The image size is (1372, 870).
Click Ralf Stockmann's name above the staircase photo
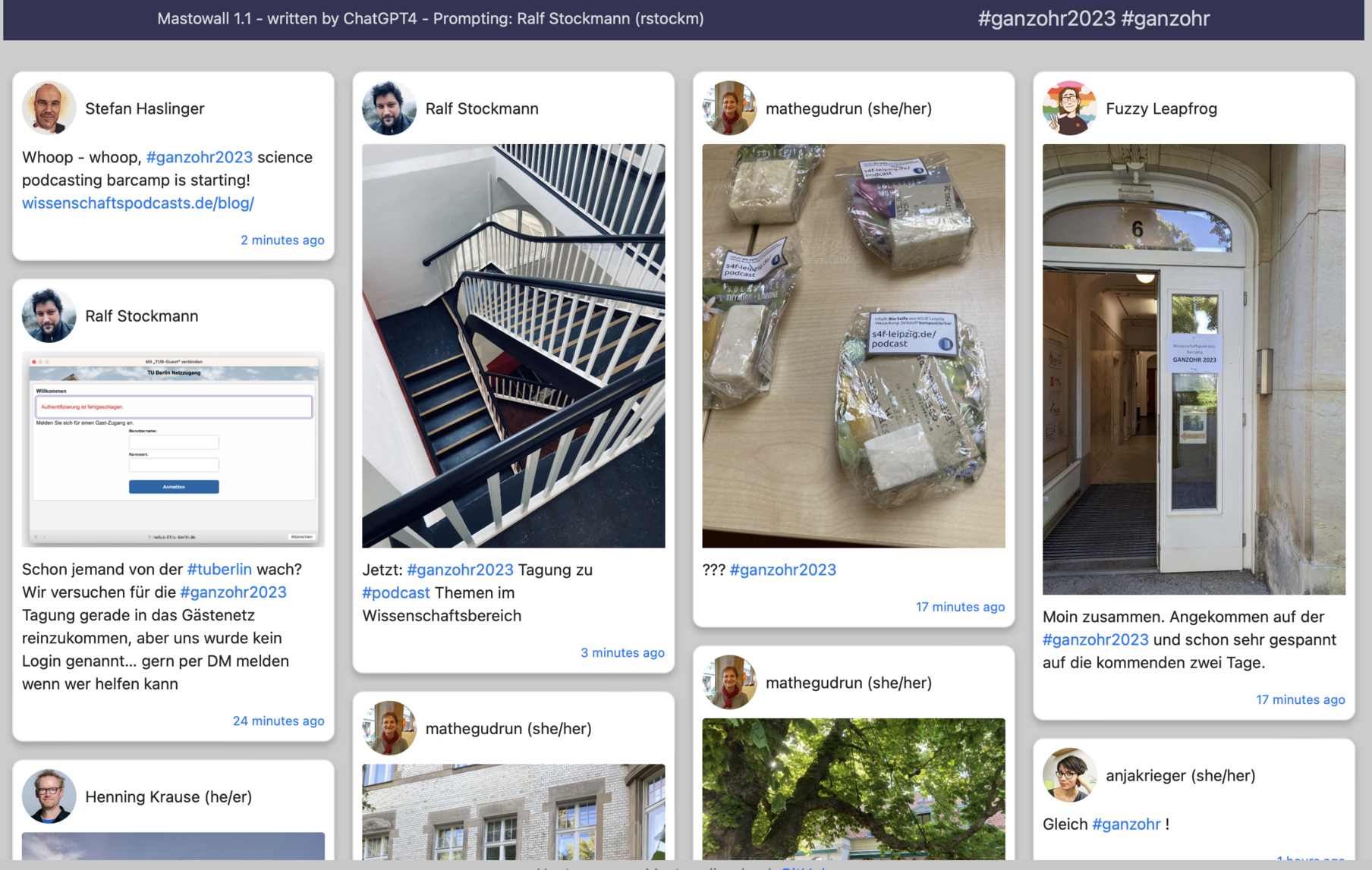[482, 108]
